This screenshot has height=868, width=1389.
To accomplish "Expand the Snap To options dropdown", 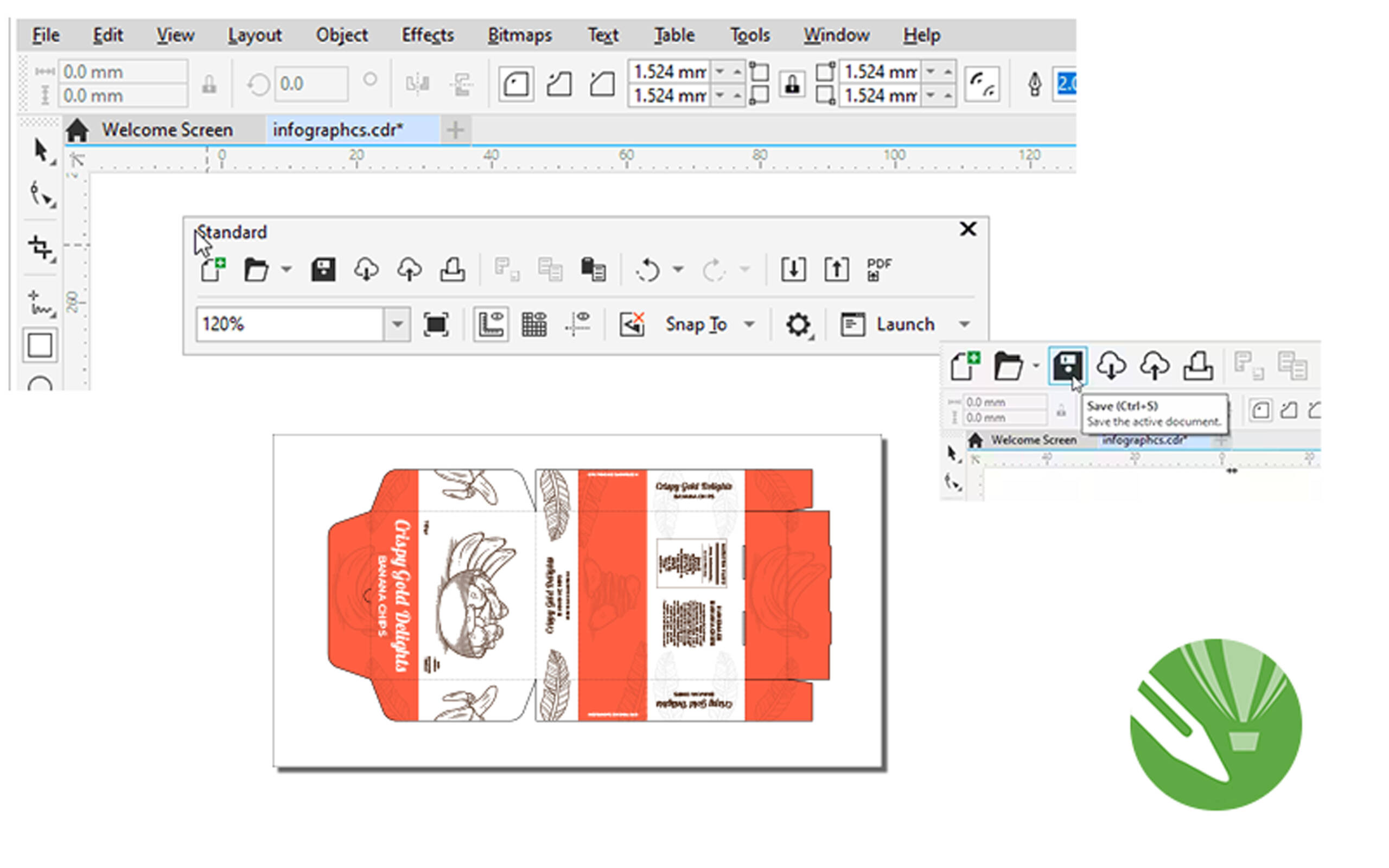I will (x=751, y=324).
